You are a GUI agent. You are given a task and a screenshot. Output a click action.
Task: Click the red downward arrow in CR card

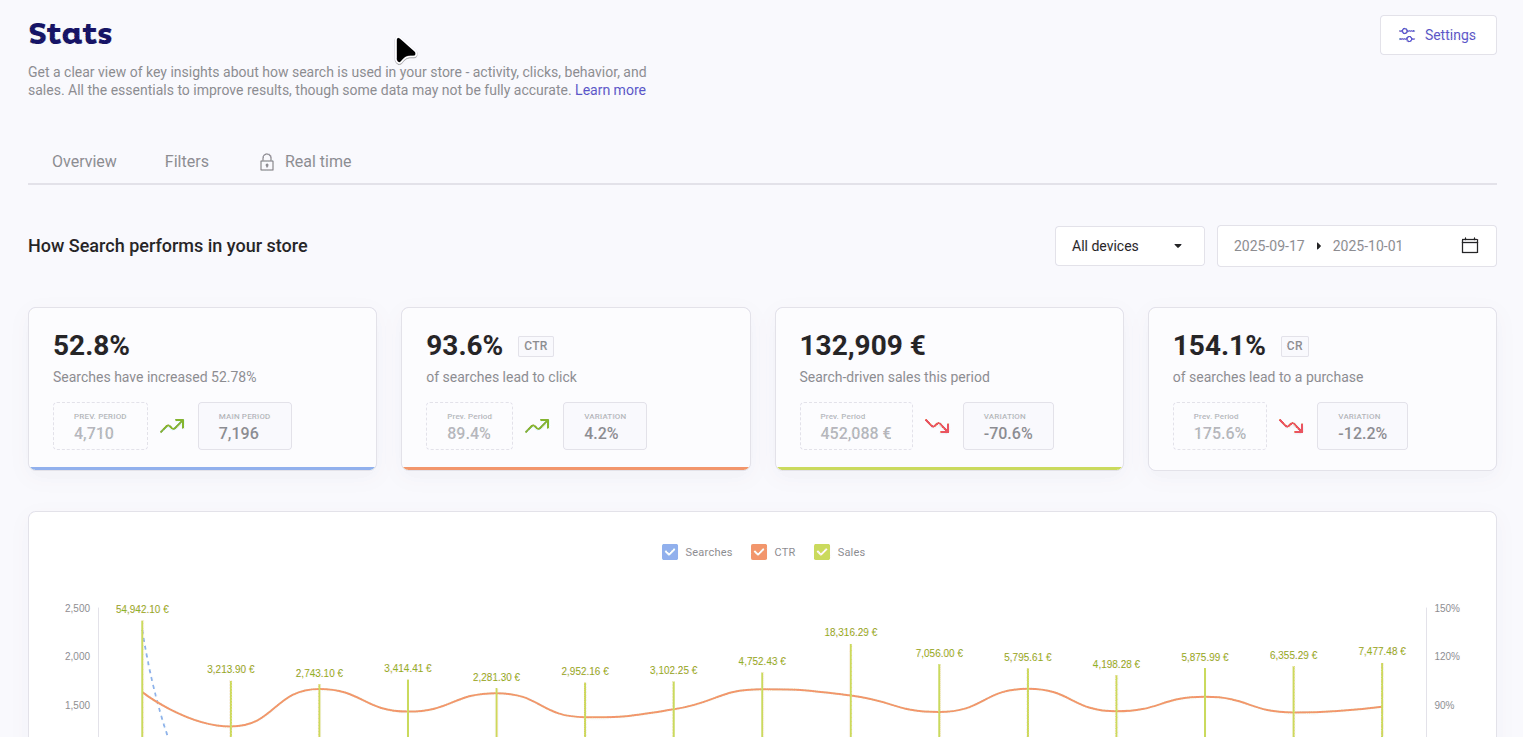coord(1291,426)
